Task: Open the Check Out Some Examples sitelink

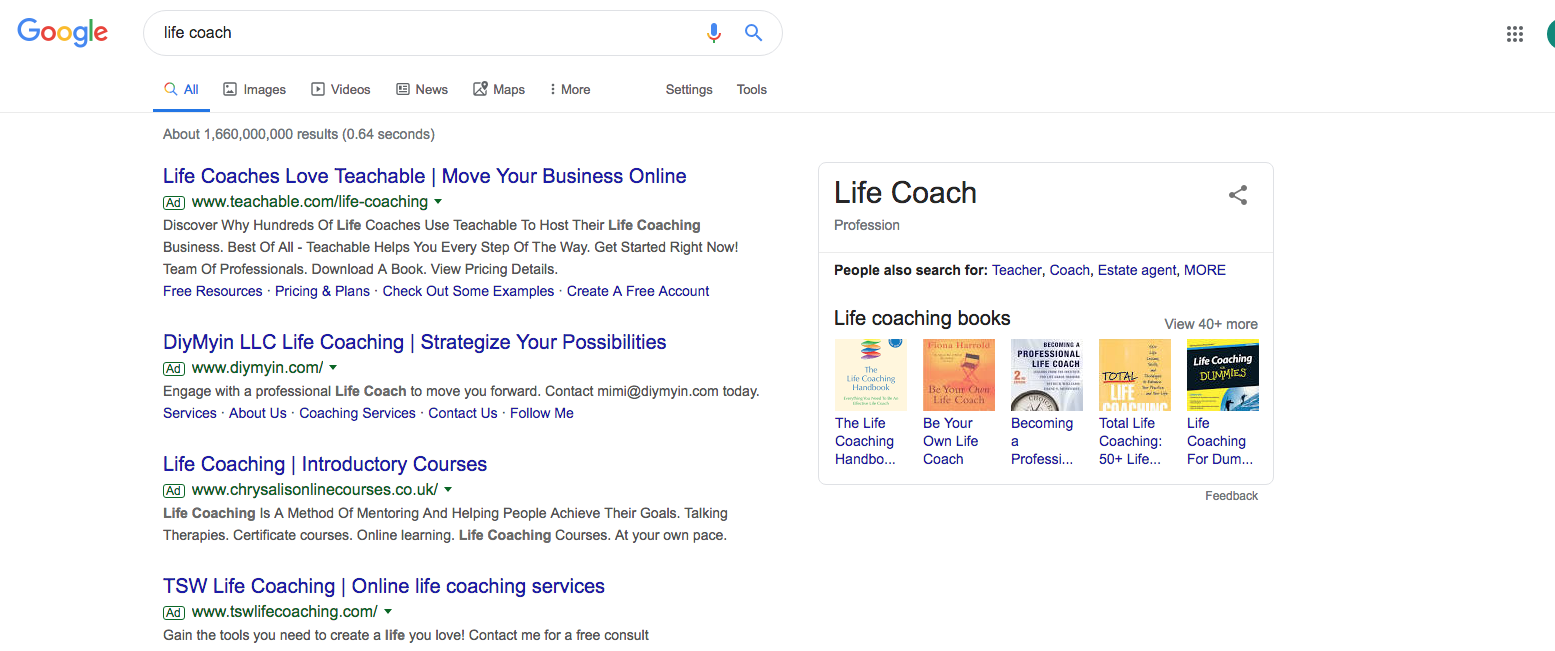Action: (x=468, y=291)
